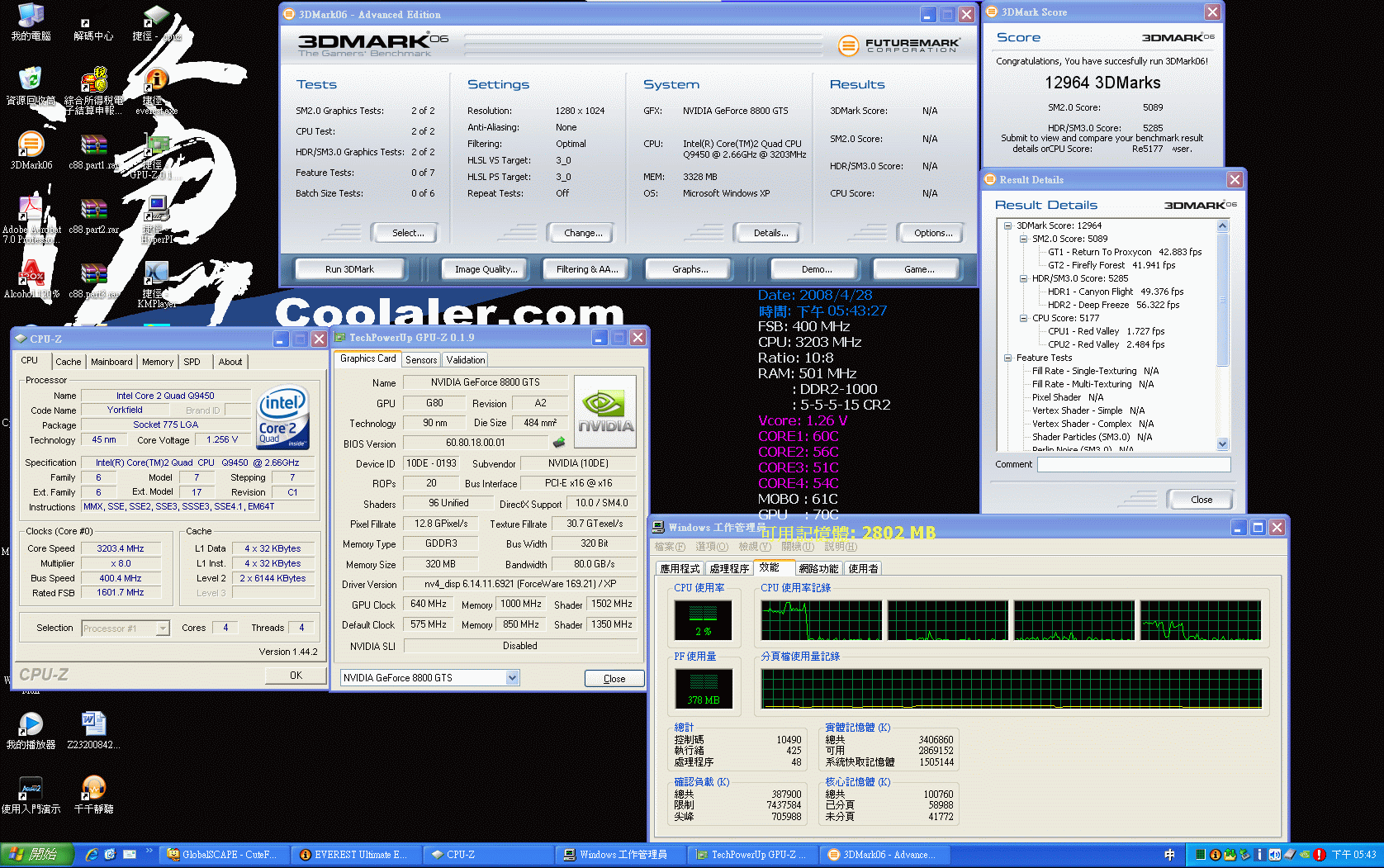The width and height of the screenshot is (1384, 868).
Task: Click the GPU-Z BIOS save chip icon
Action: [559, 443]
